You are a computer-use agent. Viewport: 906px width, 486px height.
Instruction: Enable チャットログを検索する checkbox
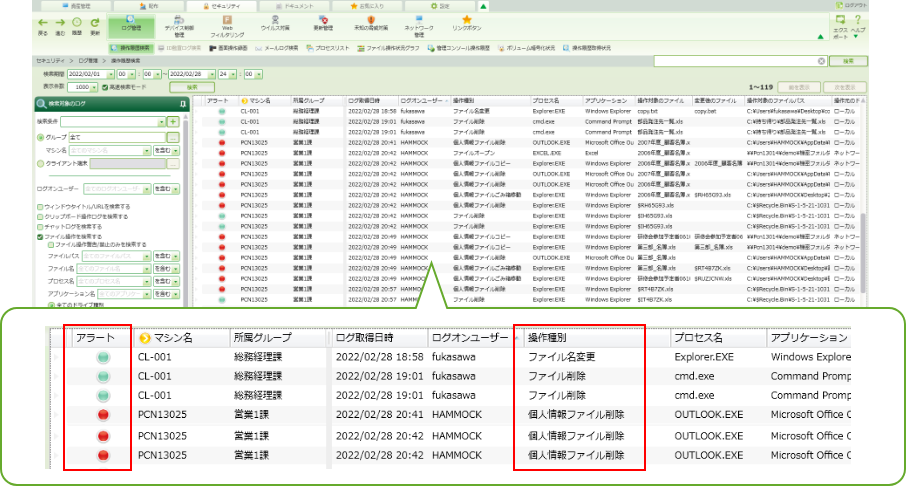coord(40,227)
